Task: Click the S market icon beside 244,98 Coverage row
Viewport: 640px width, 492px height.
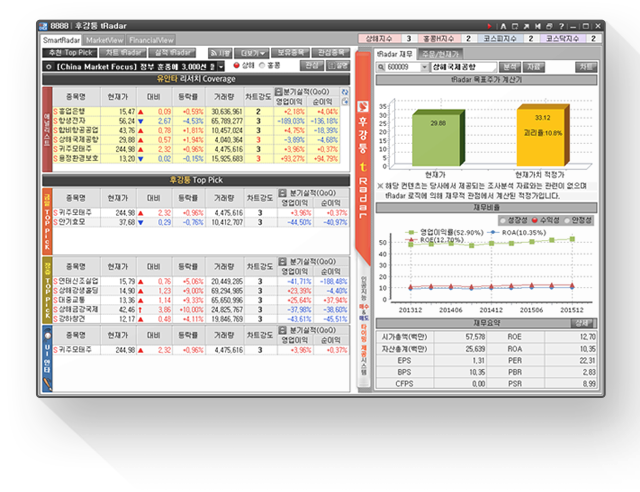Action: click(x=56, y=149)
